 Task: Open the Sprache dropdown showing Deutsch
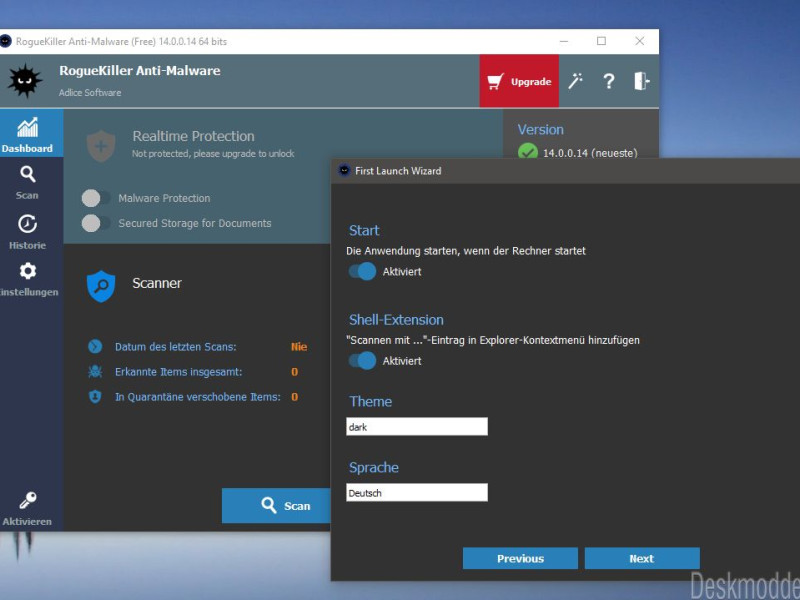coord(417,492)
